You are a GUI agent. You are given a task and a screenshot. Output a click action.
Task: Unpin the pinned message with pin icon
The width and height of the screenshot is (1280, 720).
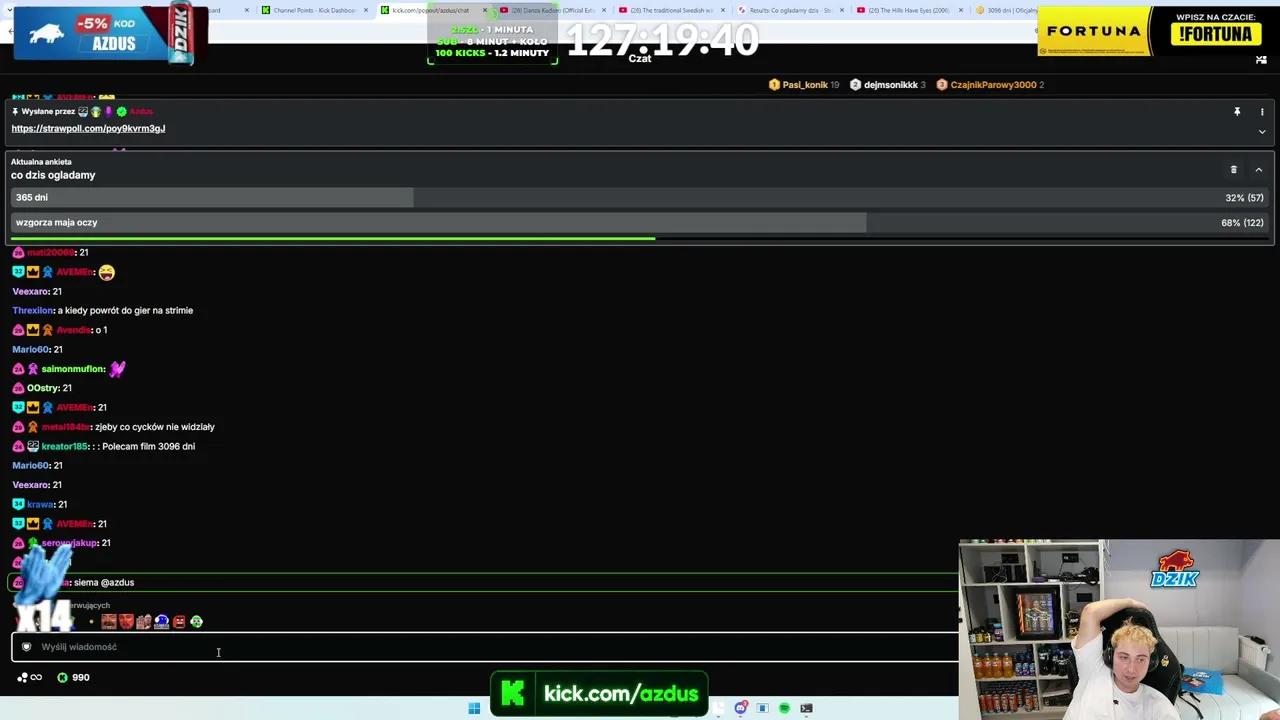1237,112
